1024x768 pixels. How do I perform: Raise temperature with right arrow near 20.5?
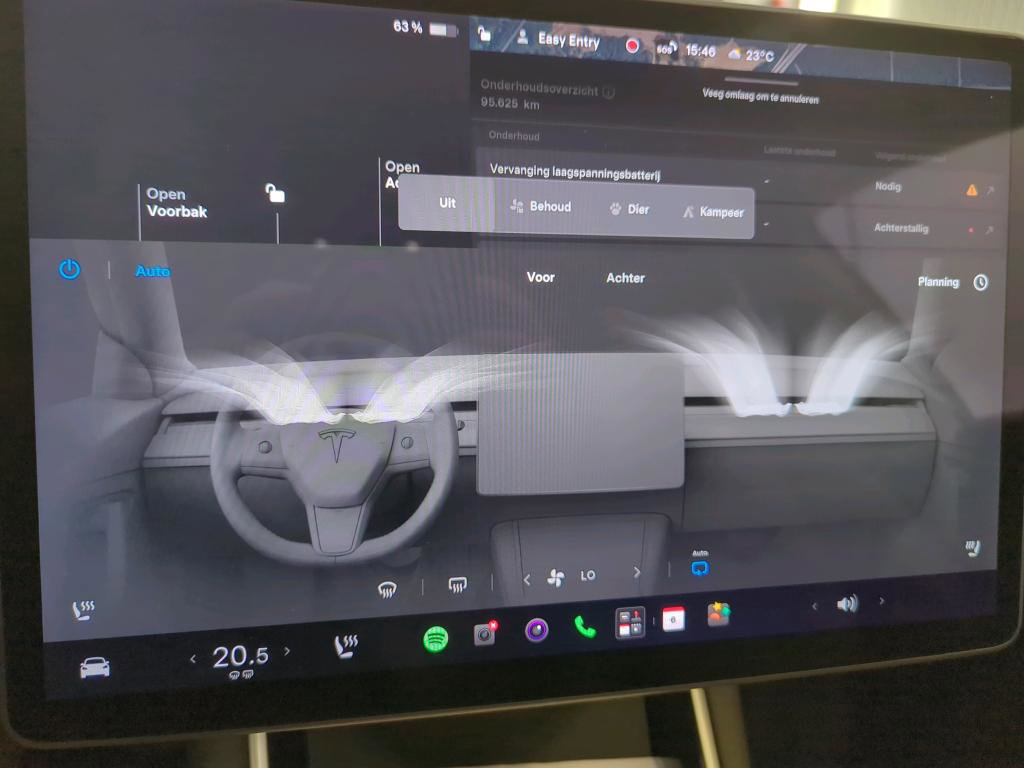287,650
